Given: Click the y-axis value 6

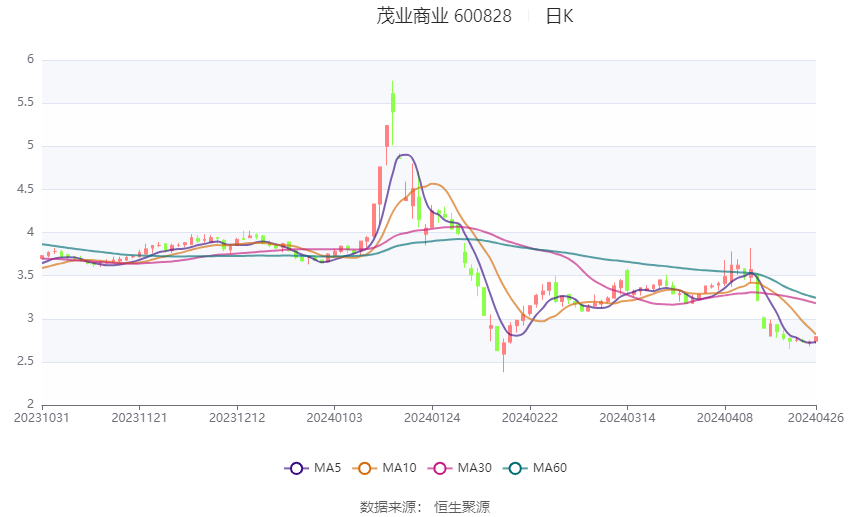Looking at the screenshot, I should [30, 59].
